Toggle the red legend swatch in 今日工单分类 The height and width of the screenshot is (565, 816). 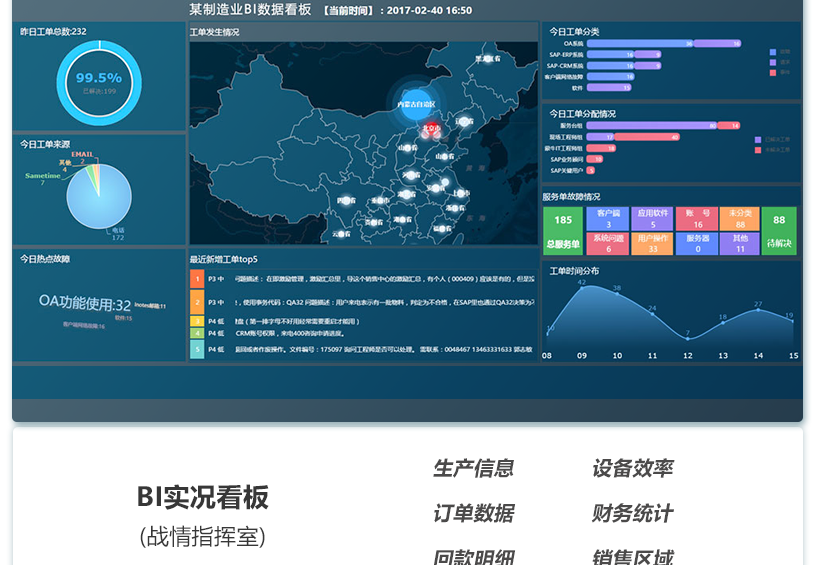[773, 72]
